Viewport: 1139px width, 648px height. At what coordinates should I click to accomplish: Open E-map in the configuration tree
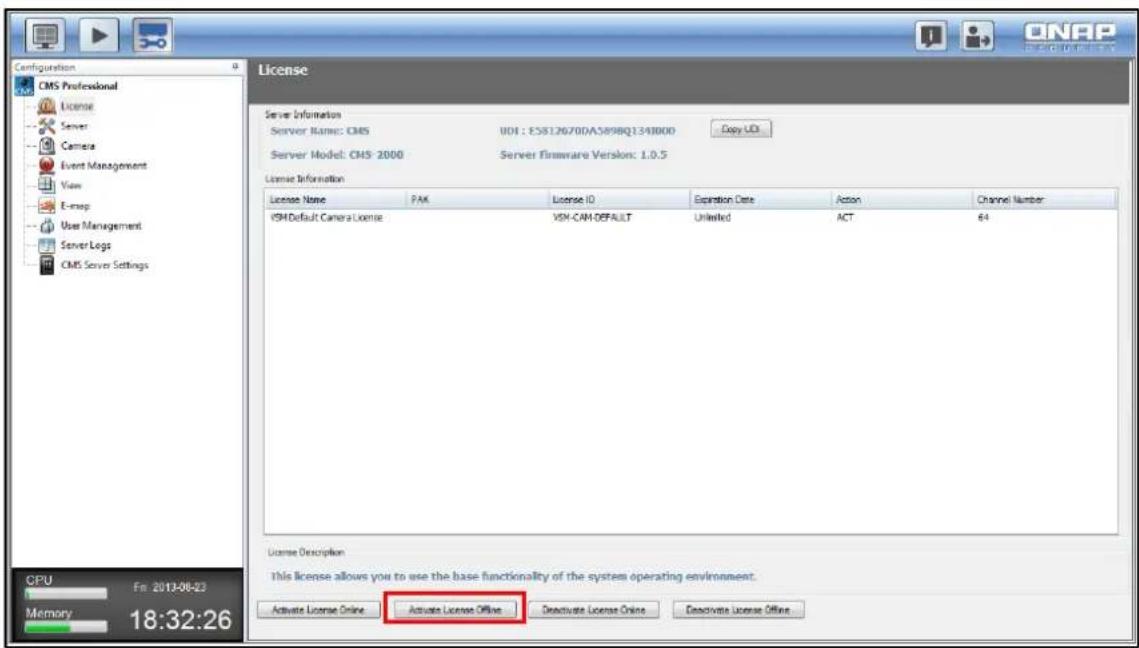[77, 206]
